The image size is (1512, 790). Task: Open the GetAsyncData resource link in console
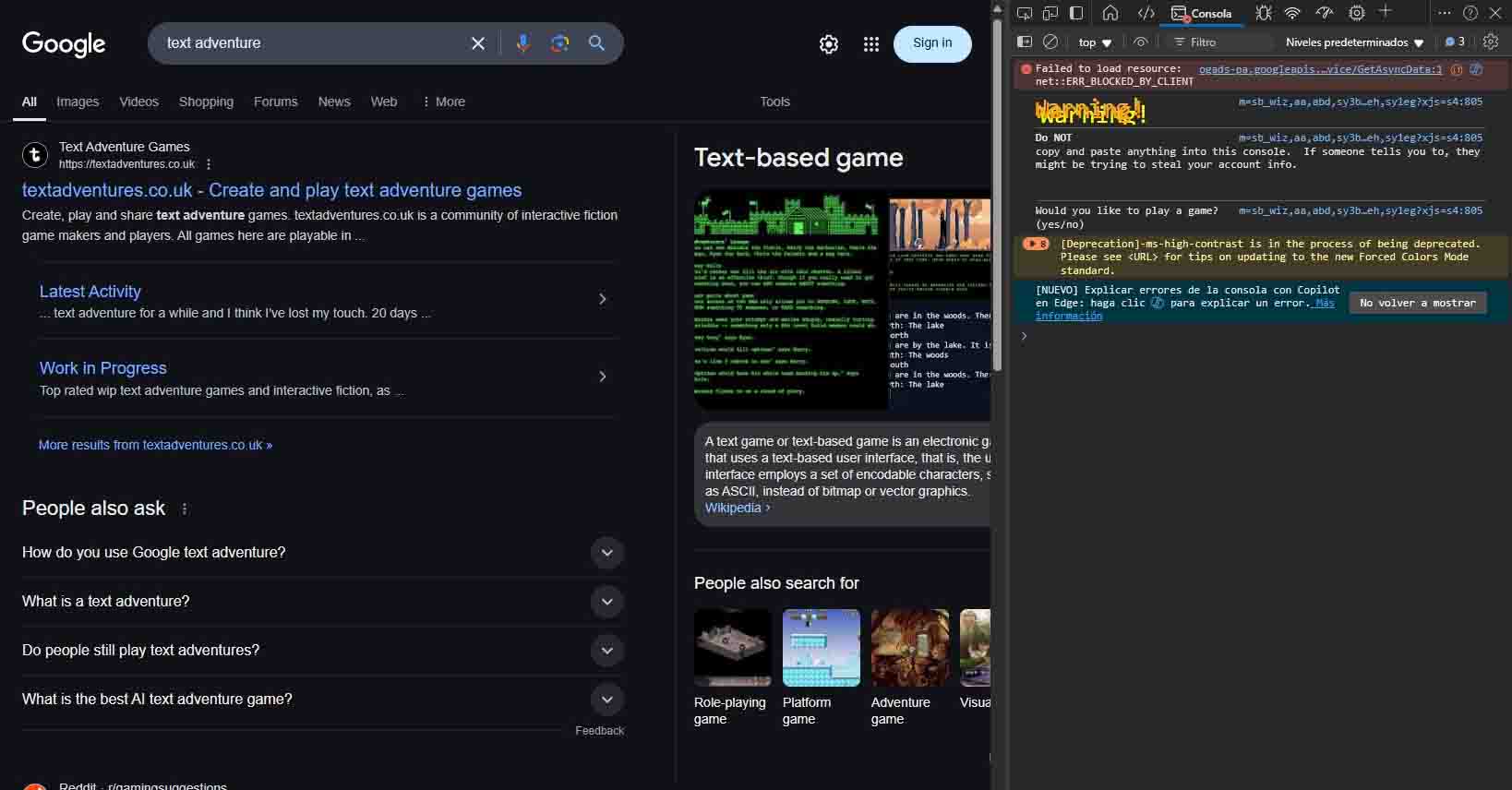(1320, 69)
